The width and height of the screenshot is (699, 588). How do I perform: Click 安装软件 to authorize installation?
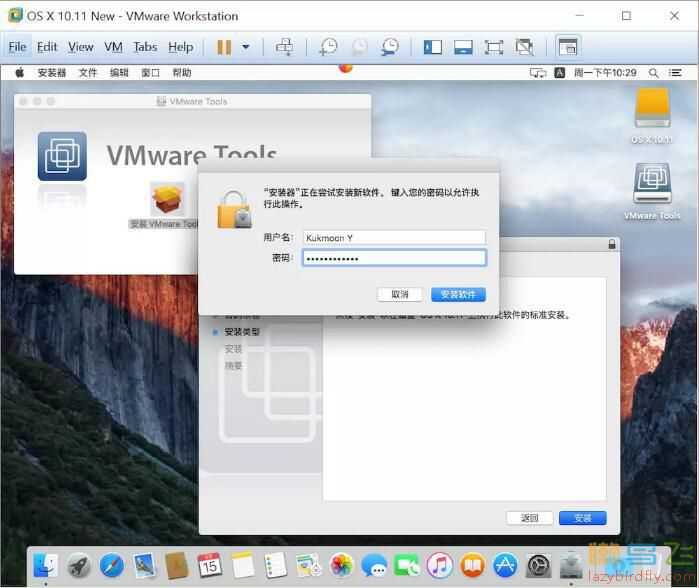point(458,294)
